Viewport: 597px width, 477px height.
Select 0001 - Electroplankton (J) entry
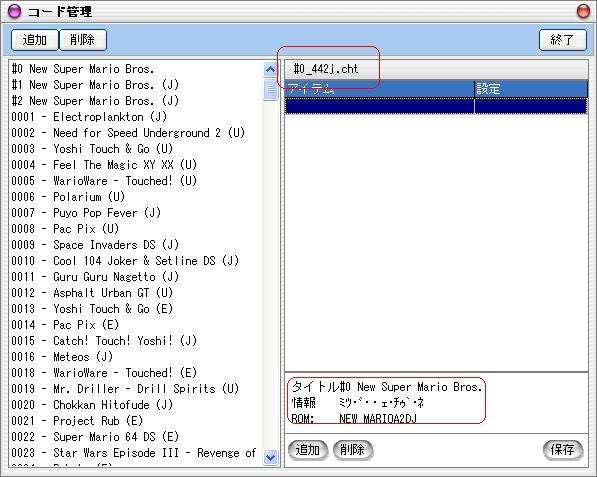click(89, 117)
